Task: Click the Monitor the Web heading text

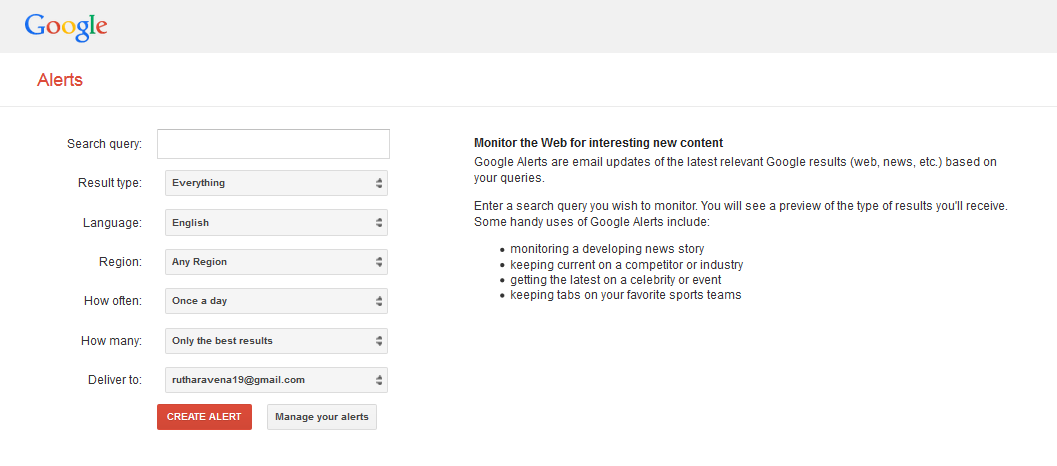Action: 599,143
